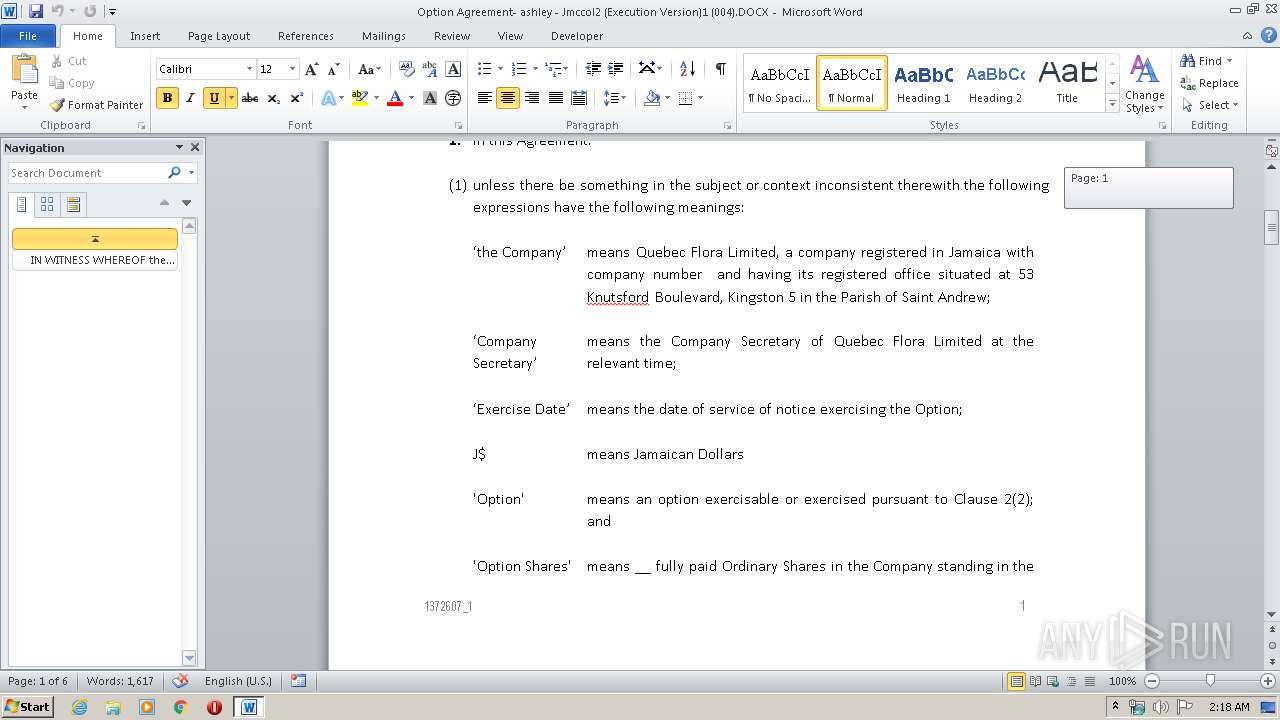The height and width of the screenshot is (720, 1280).
Task: Switch to Page Layout tab
Action: click(x=219, y=36)
